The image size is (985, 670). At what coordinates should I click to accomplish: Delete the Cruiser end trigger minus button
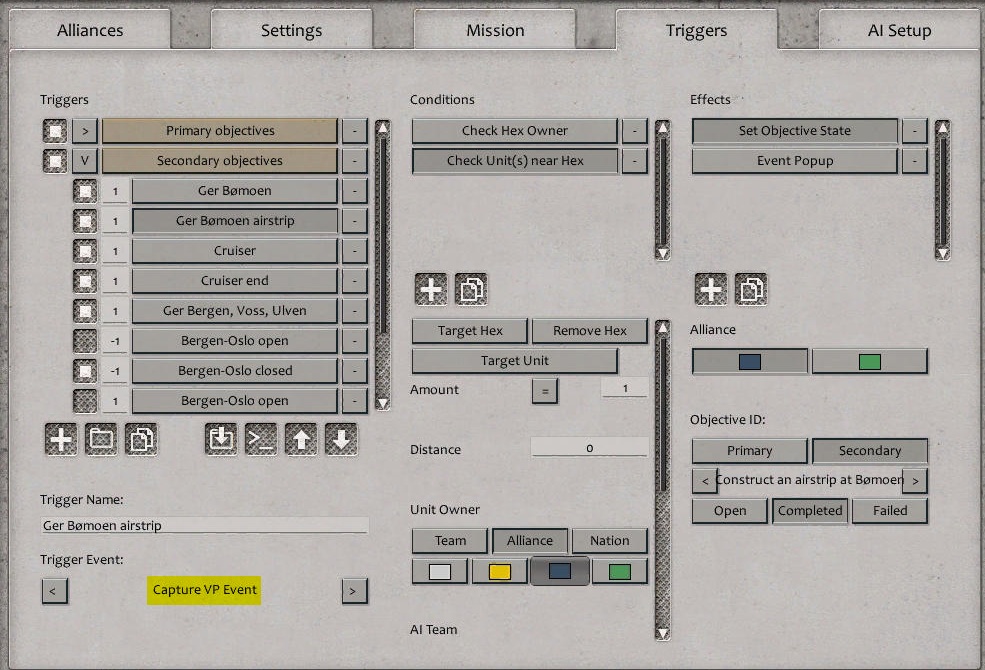tap(355, 281)
